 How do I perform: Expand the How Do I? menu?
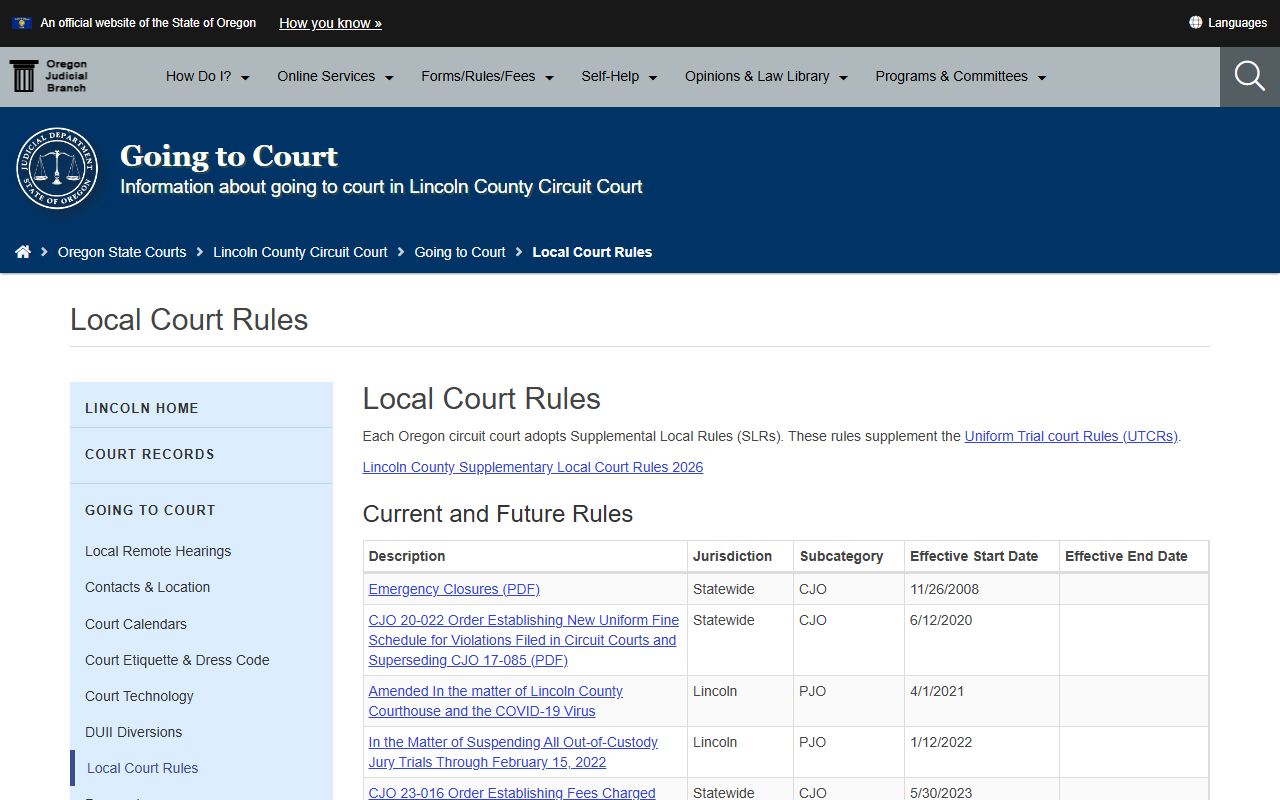tap(208, 77)
